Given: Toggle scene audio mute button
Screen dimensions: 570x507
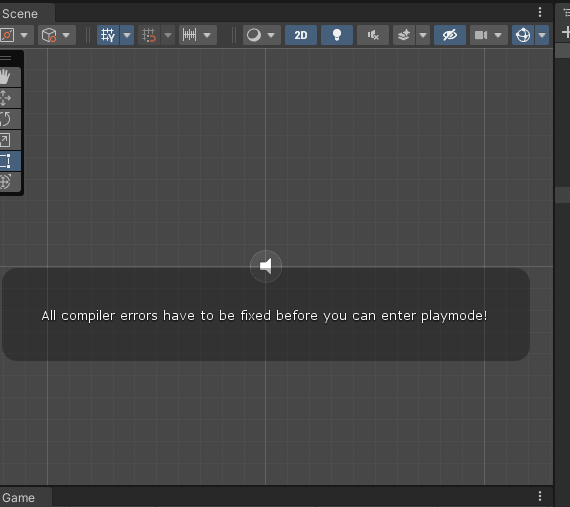Looking at the screenshot, I should click(x=373, y=35).
